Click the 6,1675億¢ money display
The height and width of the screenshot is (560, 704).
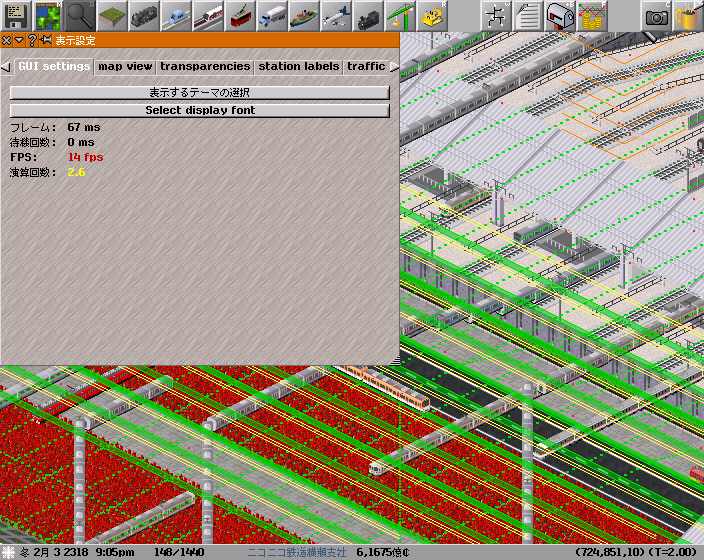[383, 552]
